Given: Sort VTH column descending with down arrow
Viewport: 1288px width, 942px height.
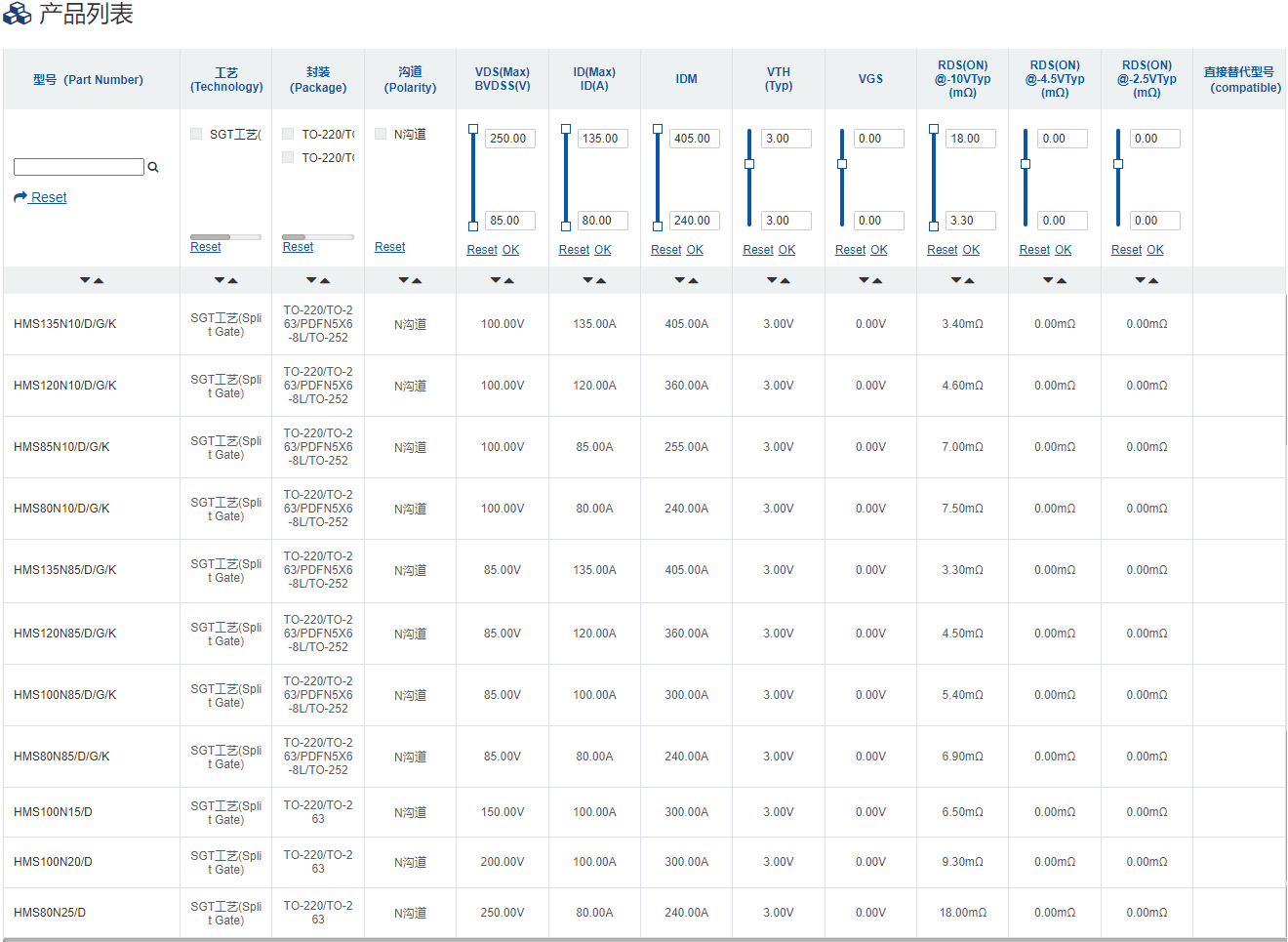Looking at the screenshot, I should [x=772, y=280].
